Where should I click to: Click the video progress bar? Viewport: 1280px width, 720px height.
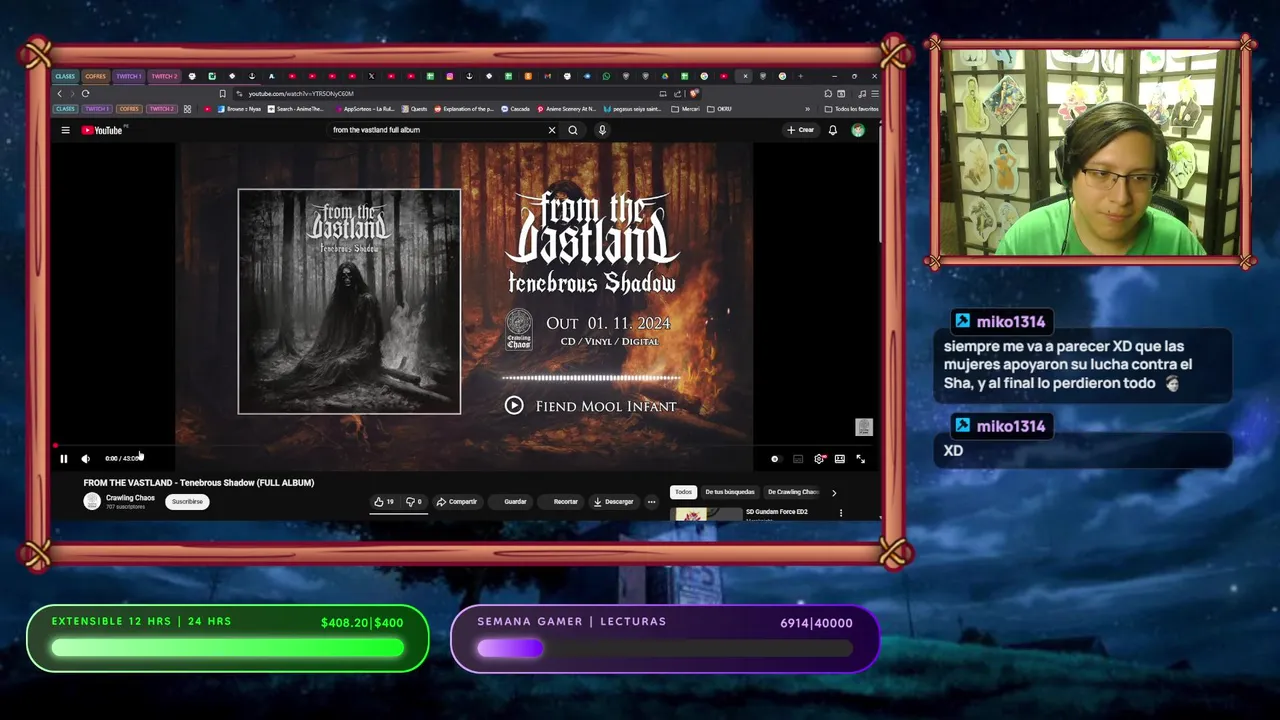pos(464,446)
